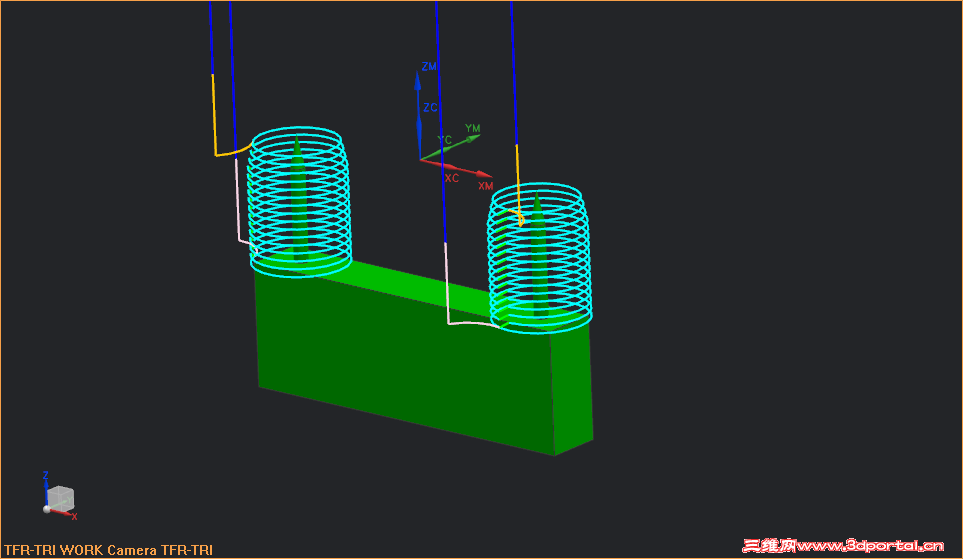963x559 pixels.
Task: Click the TFR-TRI WORK Camera view label
Action: [108, 550]
